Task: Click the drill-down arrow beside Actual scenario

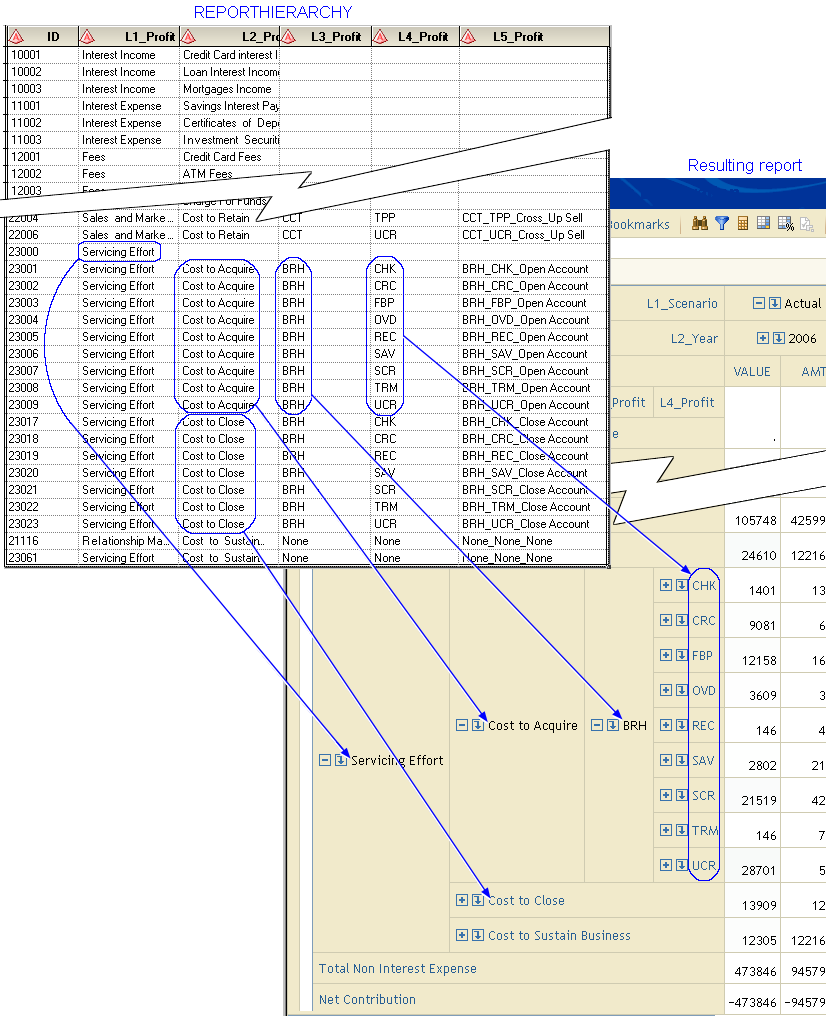Action: pos(775,303)
